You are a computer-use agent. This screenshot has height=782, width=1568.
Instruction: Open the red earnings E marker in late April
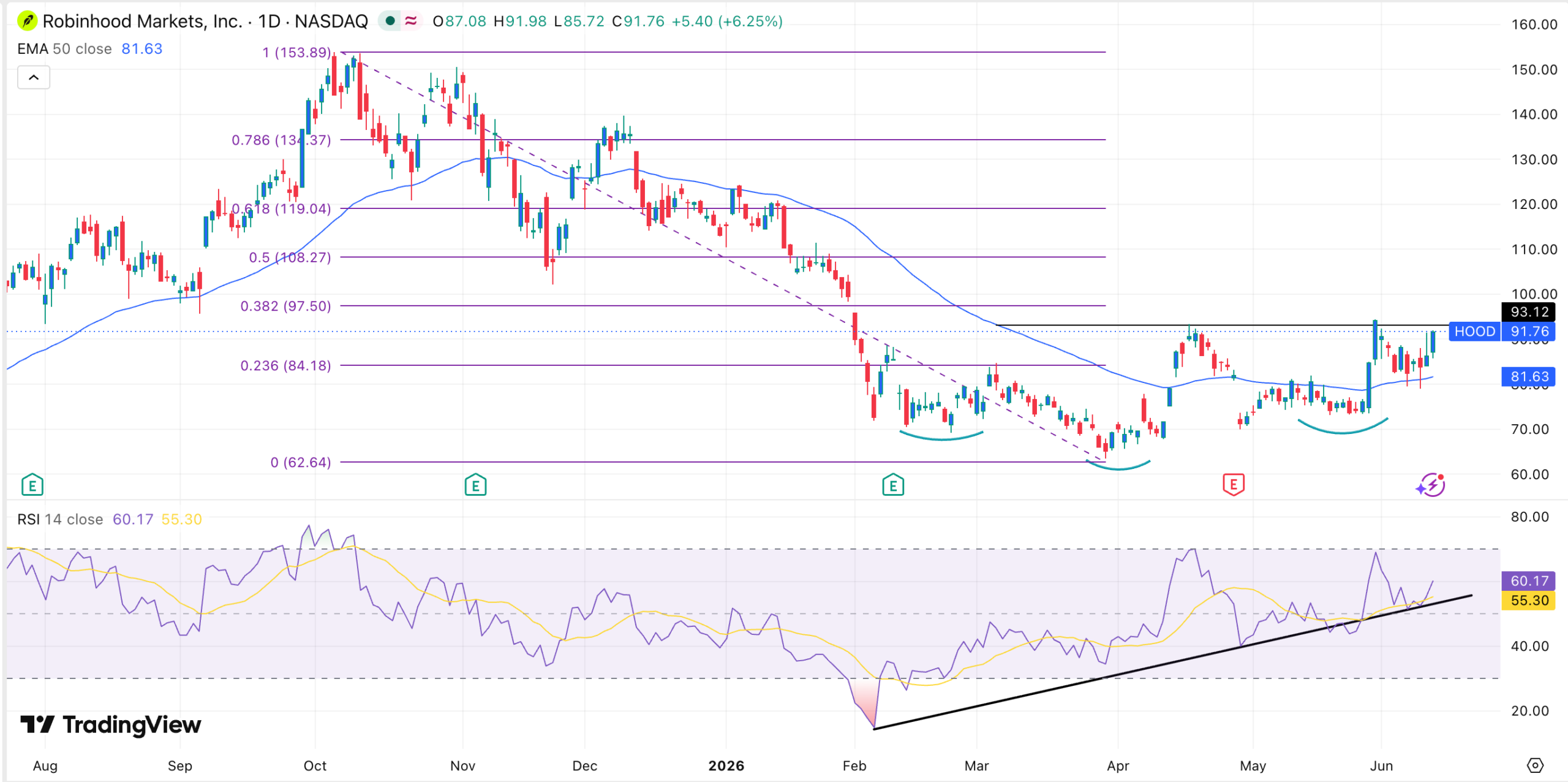click(1234, 485)
